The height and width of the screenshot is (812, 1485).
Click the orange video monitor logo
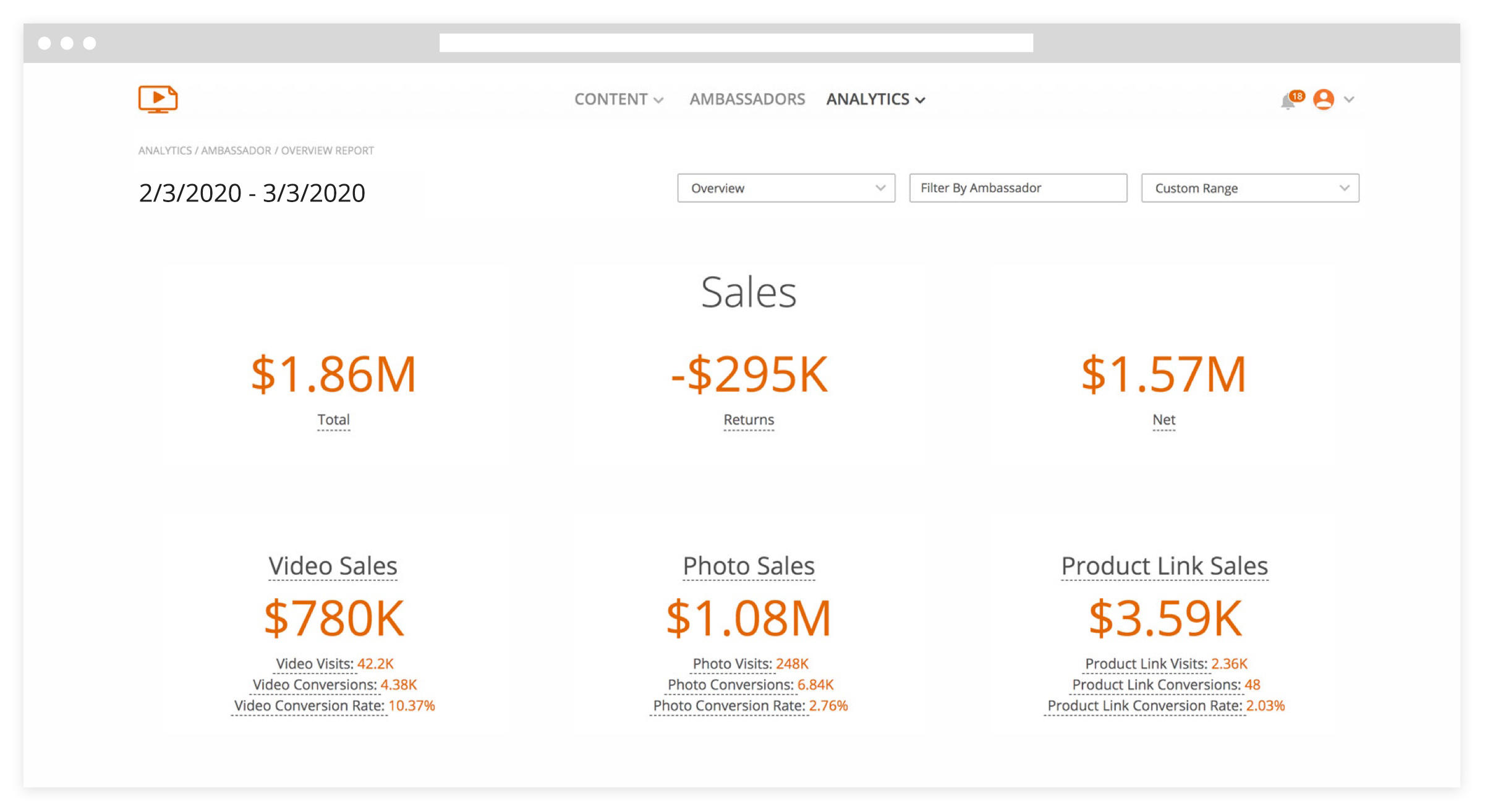click(158, 99)
